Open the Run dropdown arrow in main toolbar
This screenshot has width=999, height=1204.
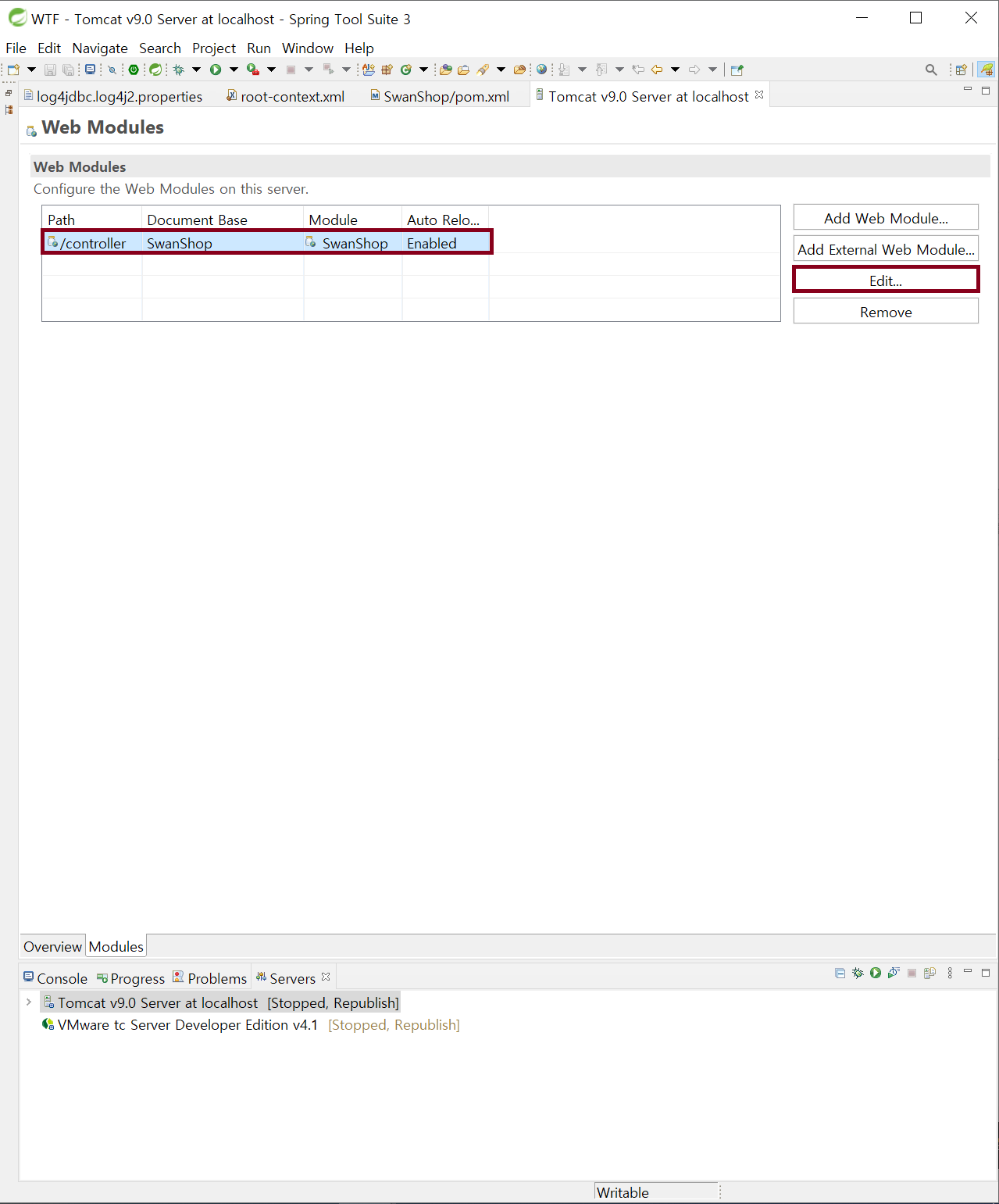(x=234, y=70)
